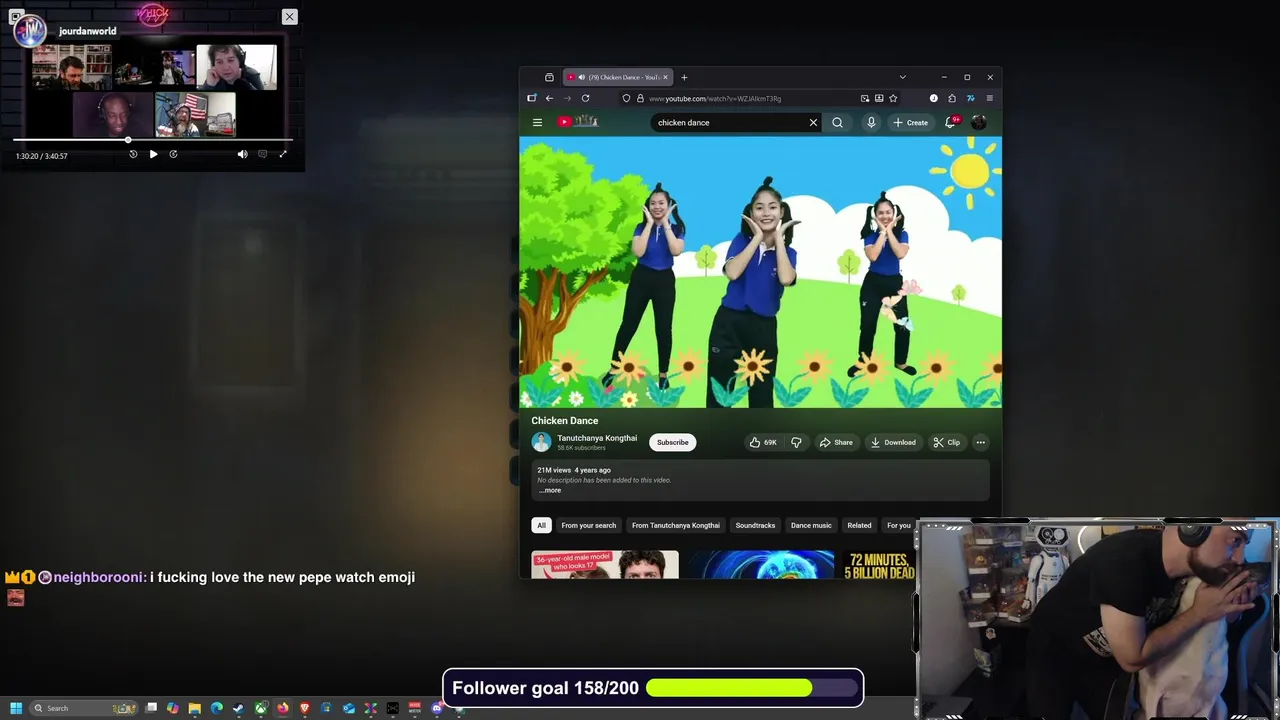Open YouTube notifications bell

pyautogui.click(x=951, y=122)
